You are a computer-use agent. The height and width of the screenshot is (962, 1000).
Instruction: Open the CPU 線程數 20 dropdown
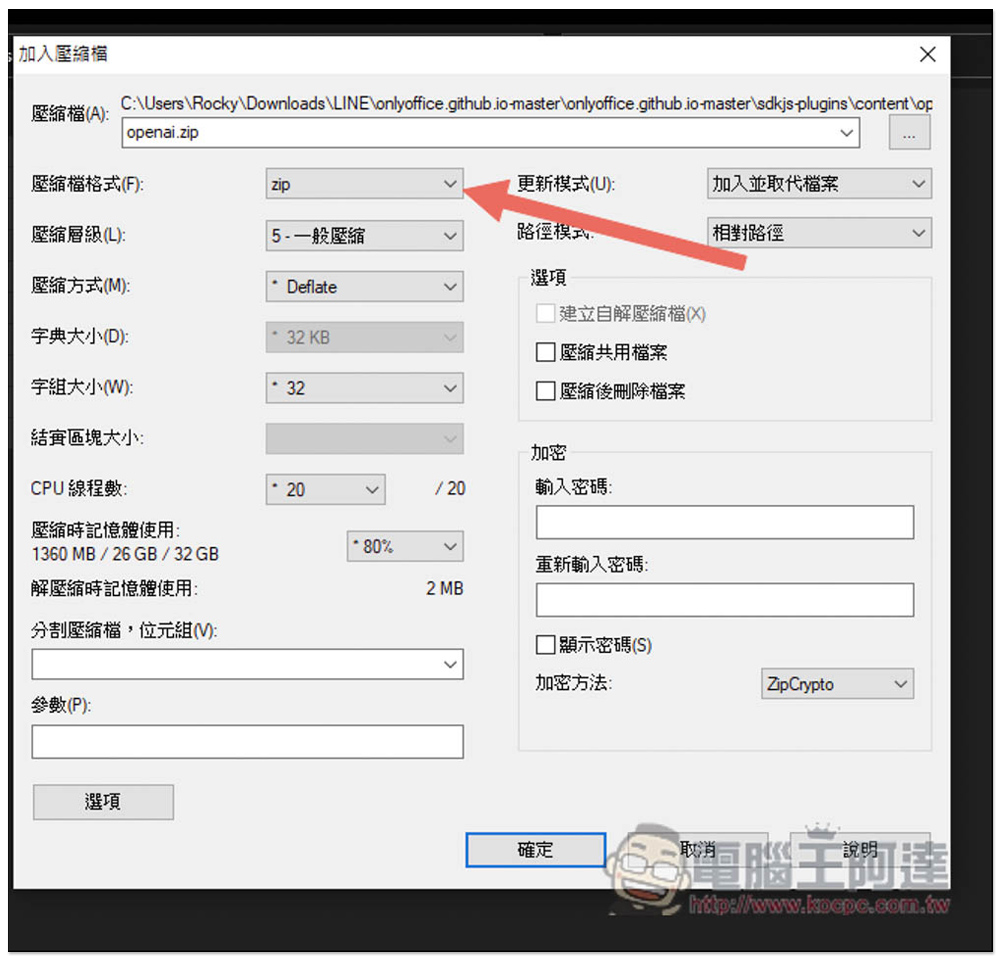pyautogui.click(x=325, y=489)
